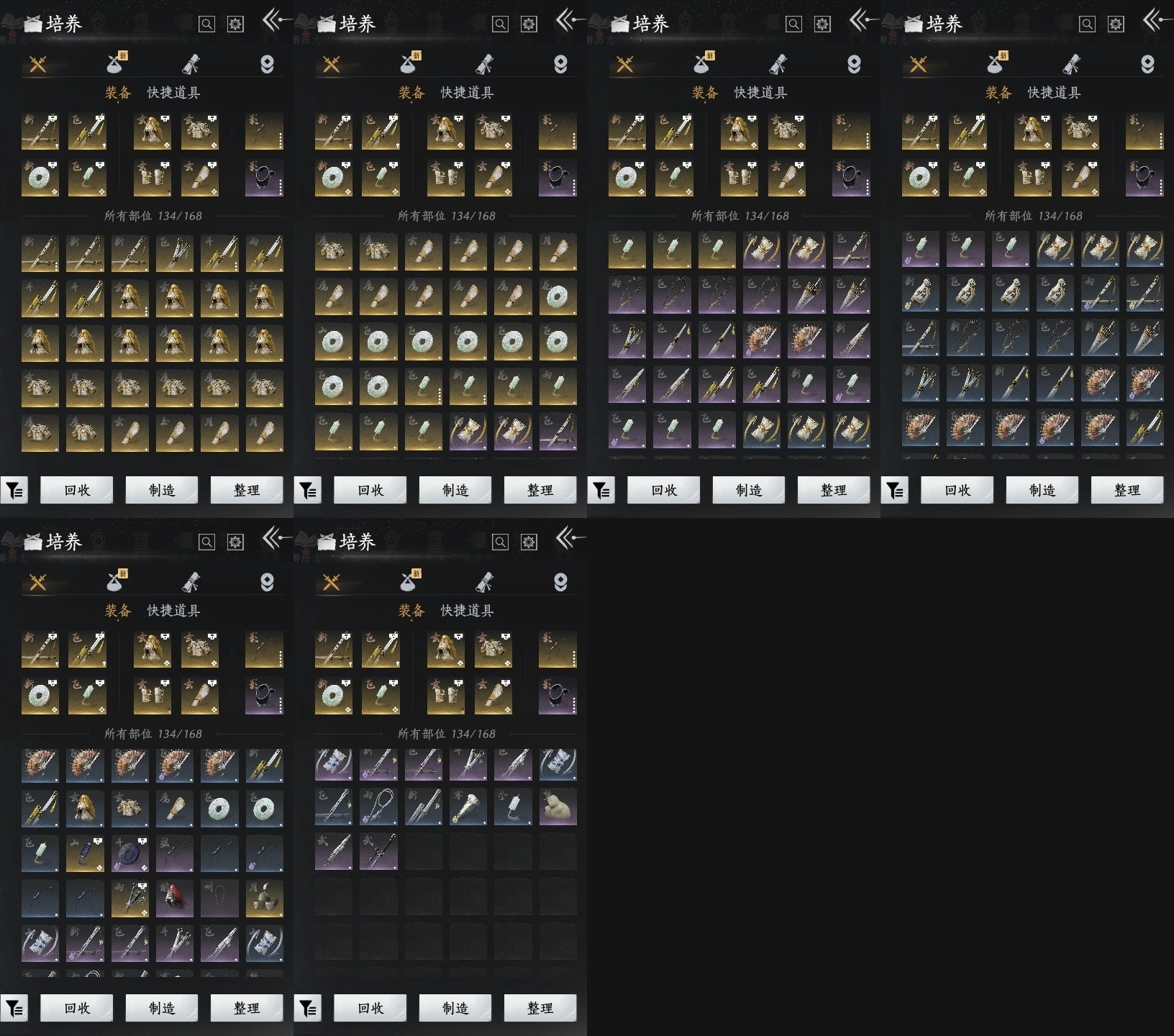Collapse sixth panel using double-chevron arrow
This screenshot has height=1036, width=1174.
(569, 537)
